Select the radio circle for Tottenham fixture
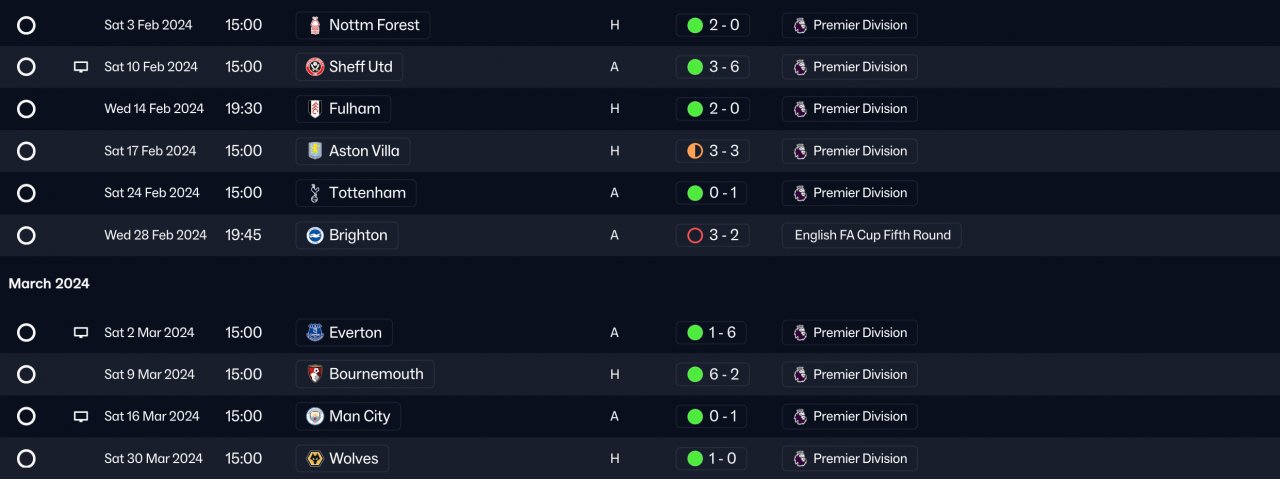 coord(26,193)
